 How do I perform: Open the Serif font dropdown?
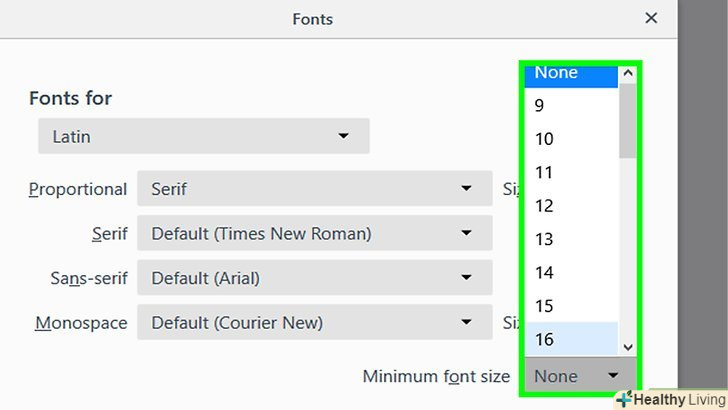[314, 233]
